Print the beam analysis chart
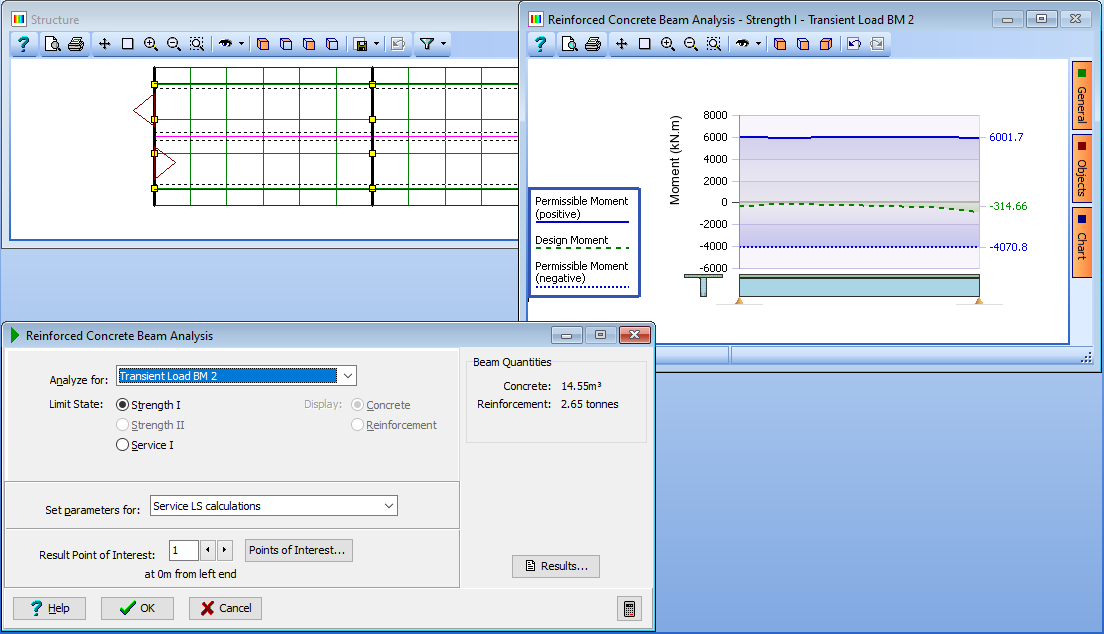The image size is (1104, 634). click(592, 44)
